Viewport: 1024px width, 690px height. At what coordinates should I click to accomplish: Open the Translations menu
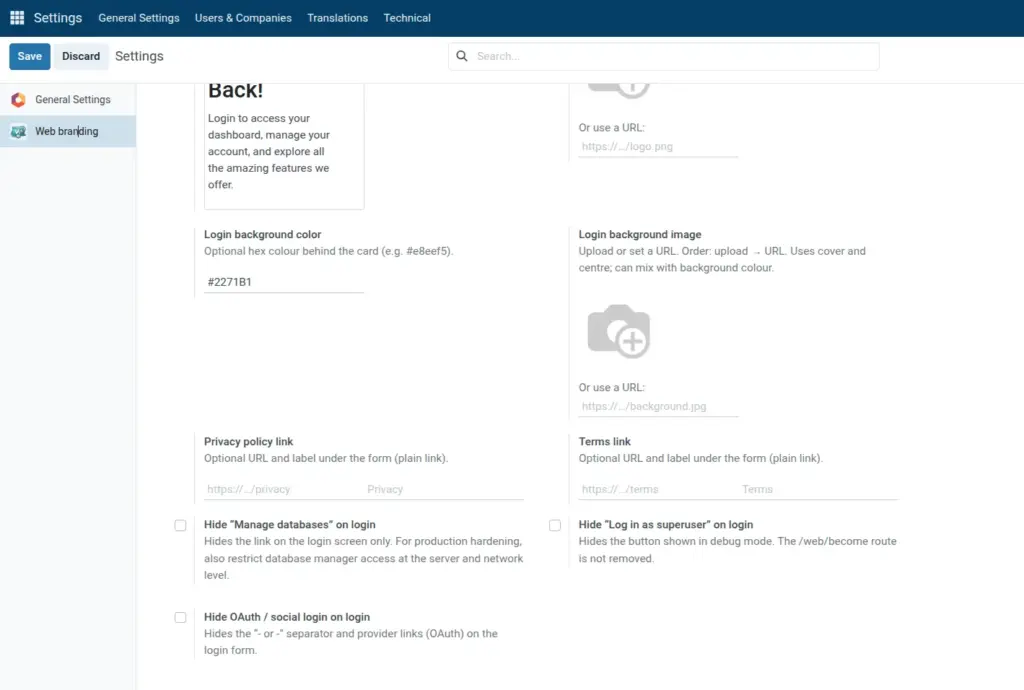[338, 18]
